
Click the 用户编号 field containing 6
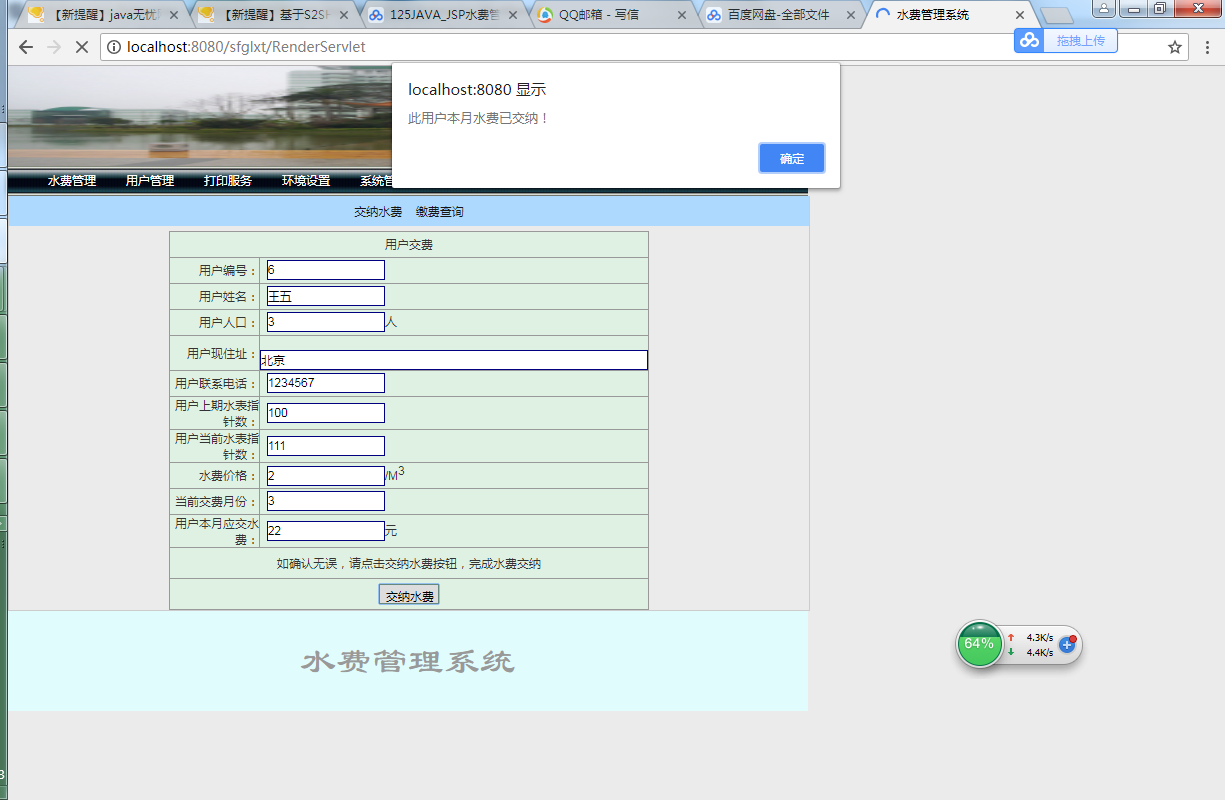(x=326, y=270)
